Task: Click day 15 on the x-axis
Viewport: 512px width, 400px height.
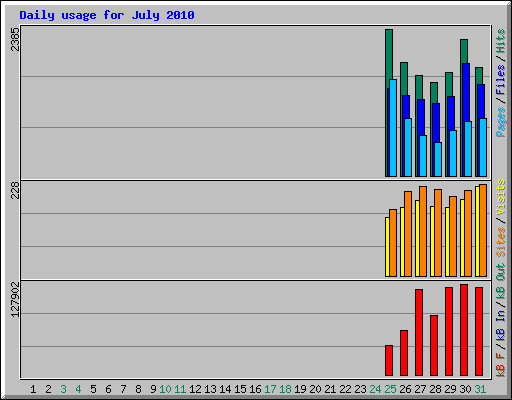Action: pos(240,389)
